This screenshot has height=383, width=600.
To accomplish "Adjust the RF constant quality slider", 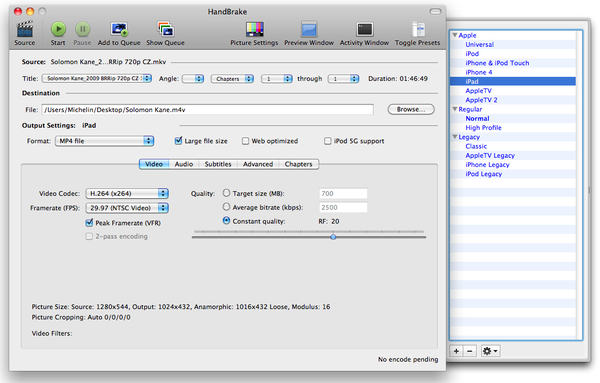I will click(x=333, y=237).
